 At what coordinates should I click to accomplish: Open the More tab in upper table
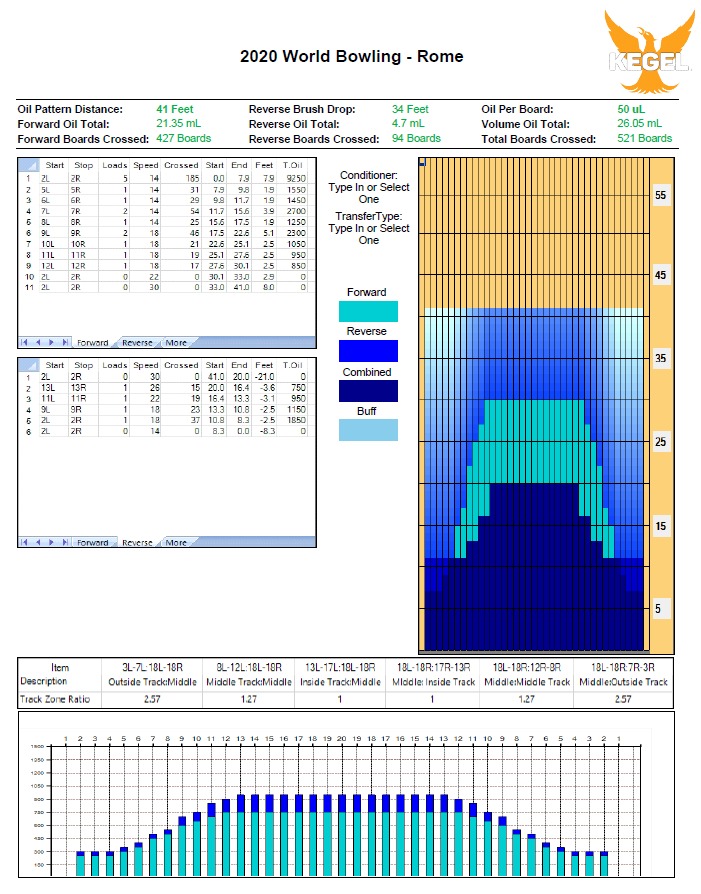point(176,342)
